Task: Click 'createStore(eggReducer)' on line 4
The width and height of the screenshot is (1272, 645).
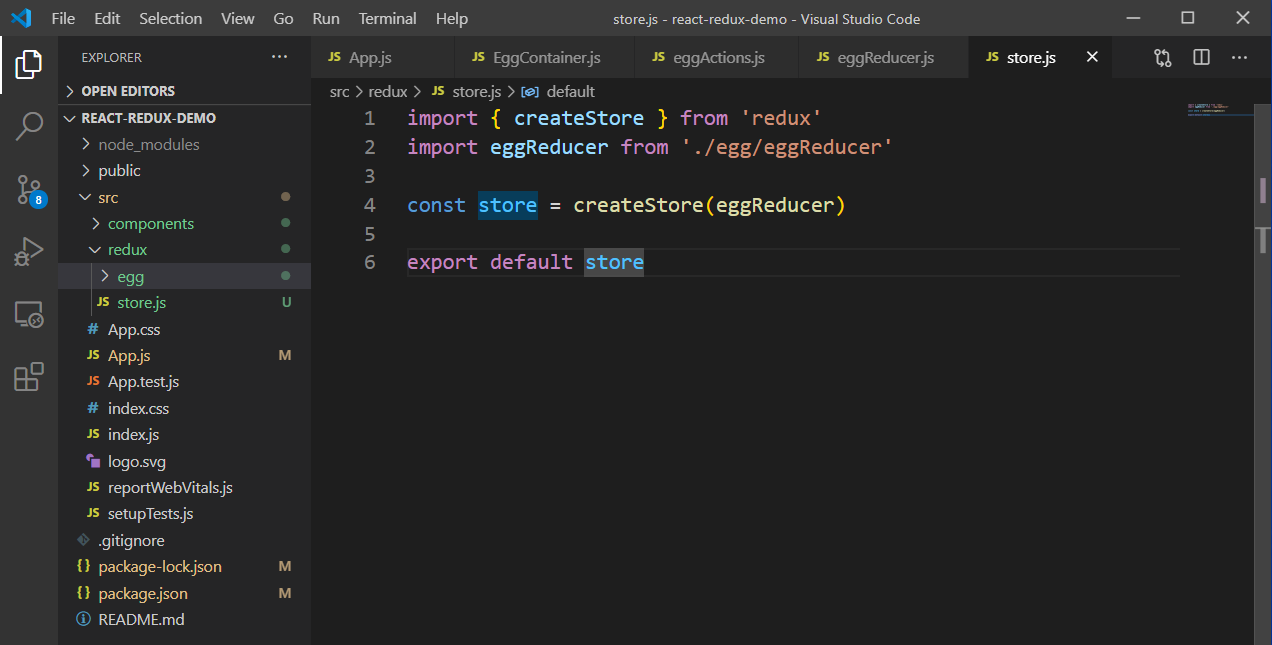Action: click(709, 205)
